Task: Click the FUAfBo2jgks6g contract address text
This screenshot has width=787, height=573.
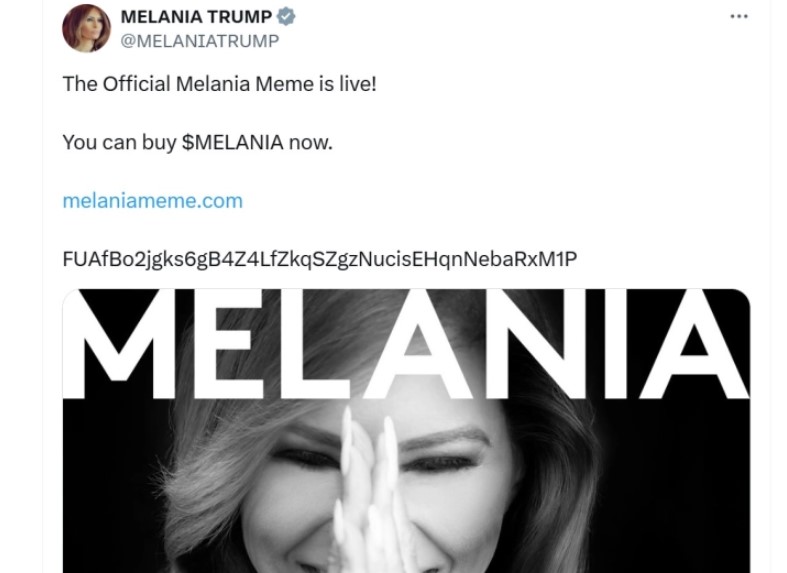Action: (319, 259)
